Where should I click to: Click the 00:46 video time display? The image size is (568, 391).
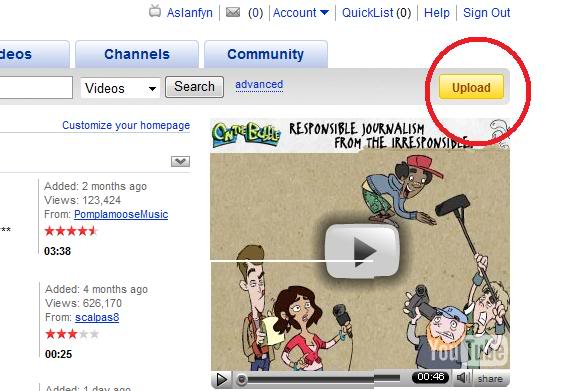pyautogui.click(x=430, y=377)
